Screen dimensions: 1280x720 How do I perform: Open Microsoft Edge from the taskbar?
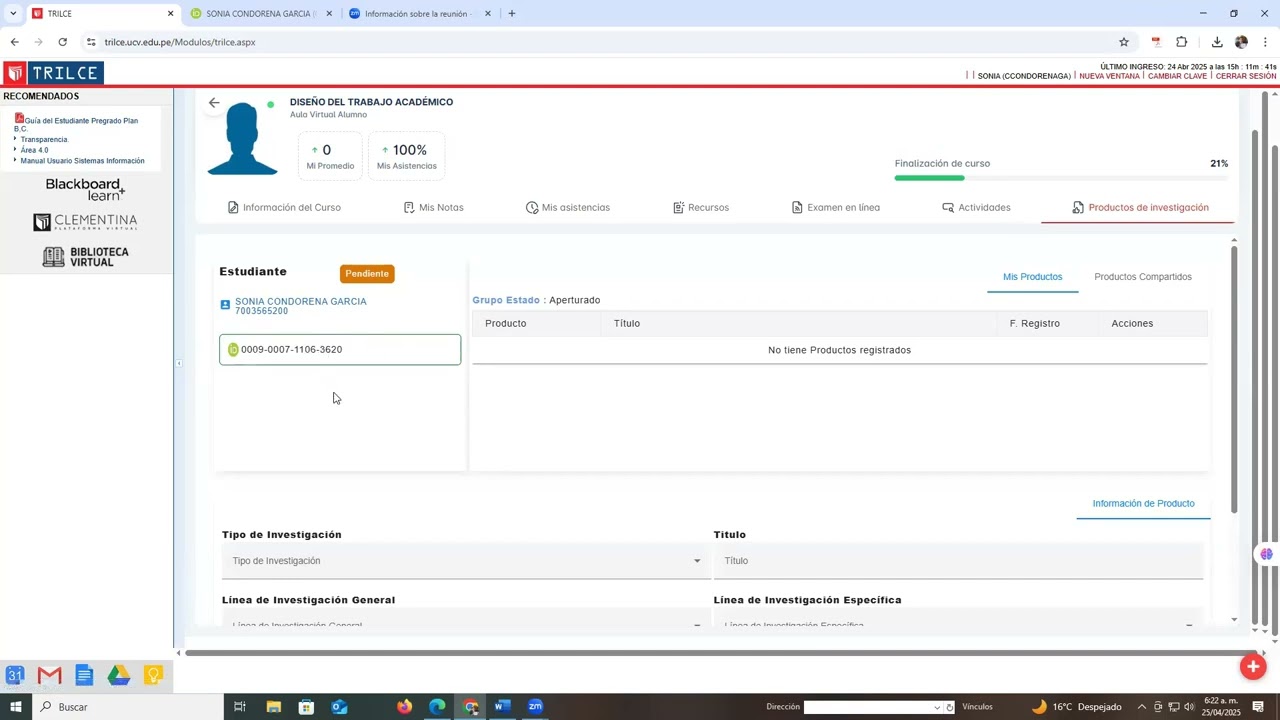437,707
